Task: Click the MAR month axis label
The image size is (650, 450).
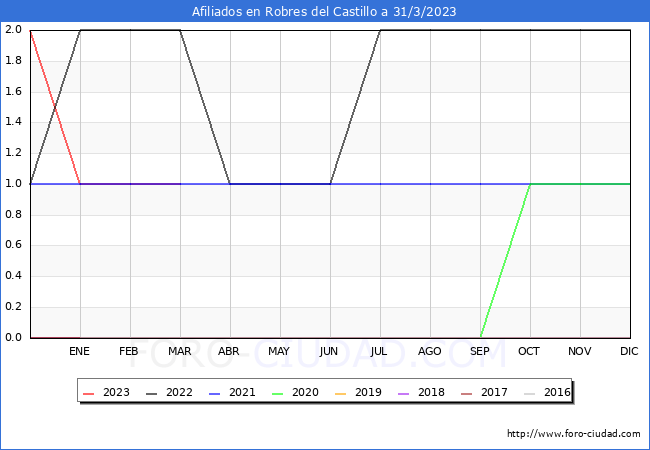Action: 179,351
